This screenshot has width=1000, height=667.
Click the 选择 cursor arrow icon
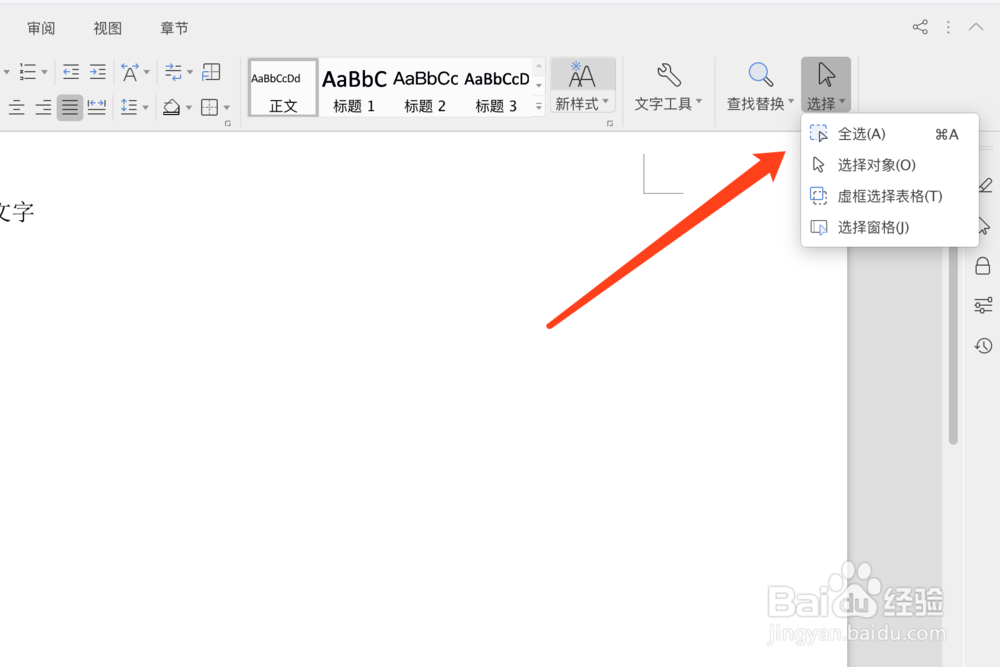click(826, 75)
